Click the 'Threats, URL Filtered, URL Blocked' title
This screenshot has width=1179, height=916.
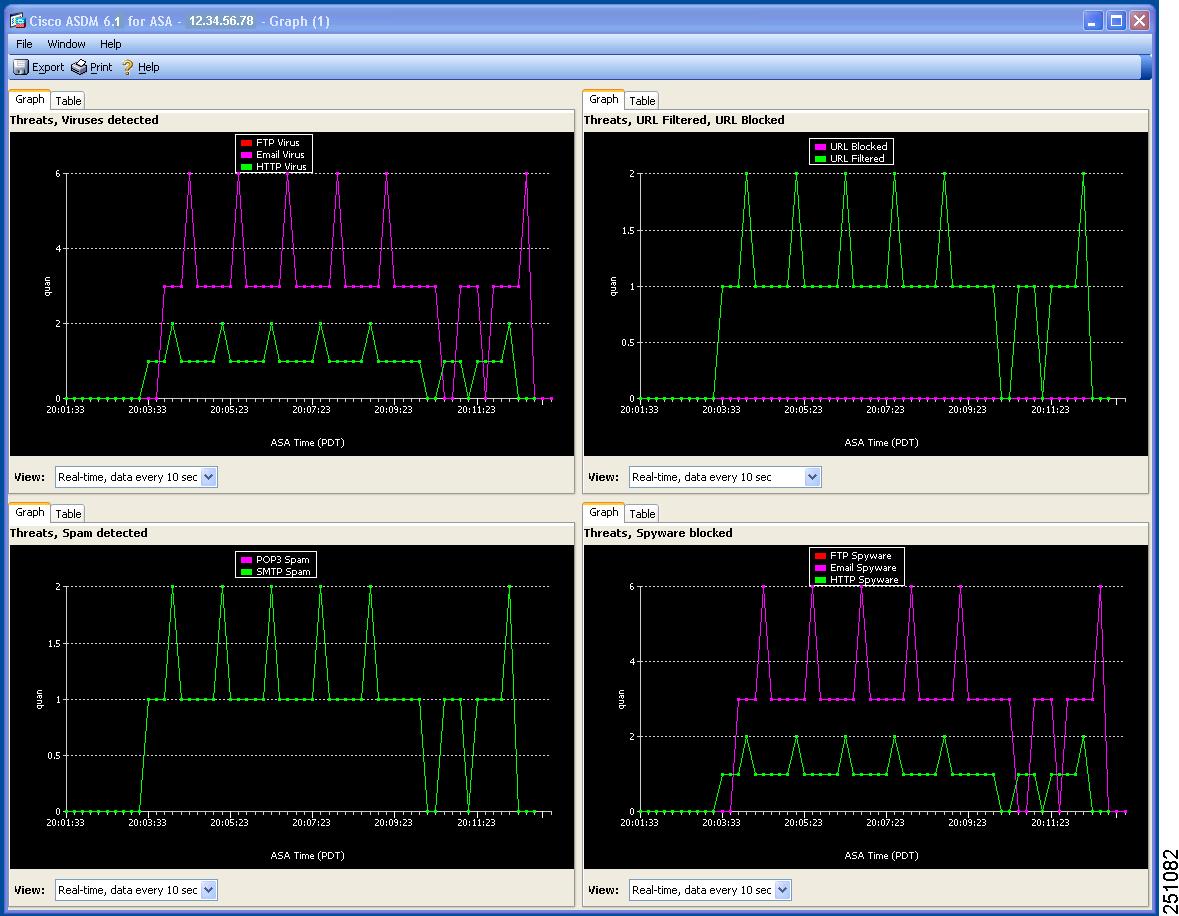[x=684, y=120]
